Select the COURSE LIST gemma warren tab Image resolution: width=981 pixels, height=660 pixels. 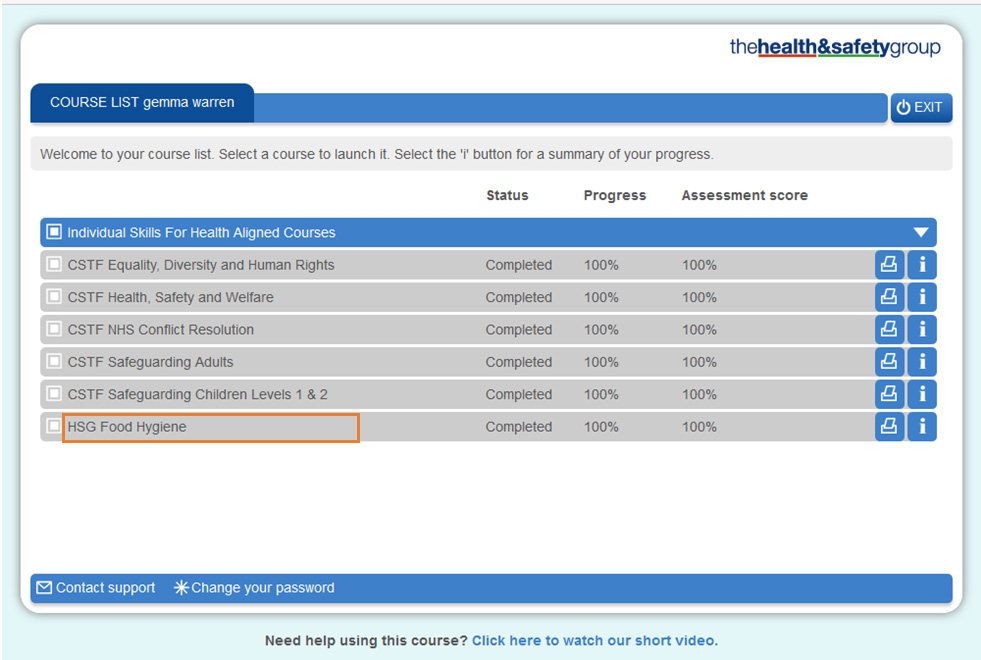coord(142,102)
